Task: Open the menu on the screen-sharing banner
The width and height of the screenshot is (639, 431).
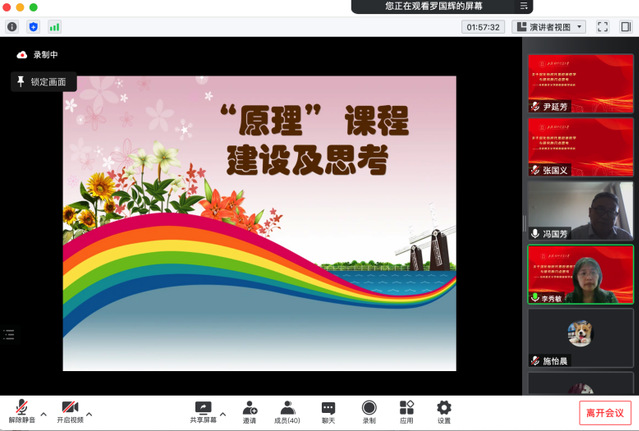Action: tap(525, 6)
